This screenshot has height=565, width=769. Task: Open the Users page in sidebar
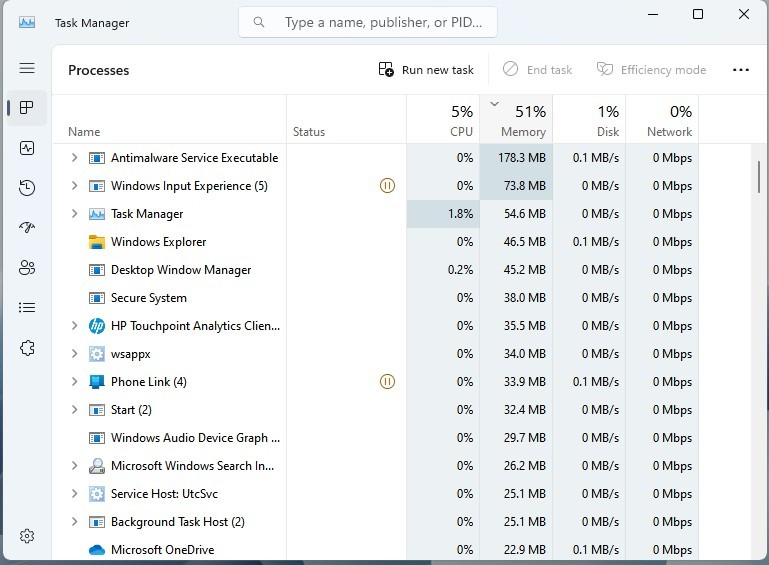tap(27, 268)
